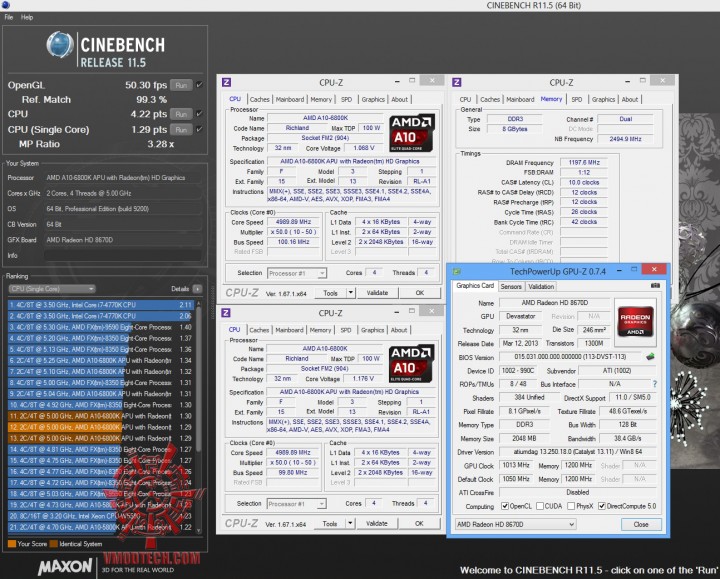Click the Close button in GPU-Z
The height and width of the screenshot is (579, 720).
641,524
